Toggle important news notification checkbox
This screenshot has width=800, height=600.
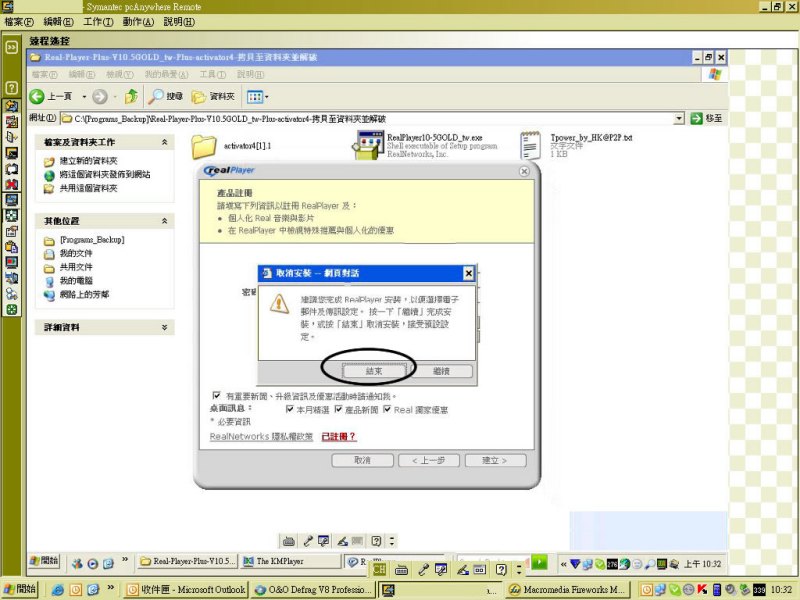216,395
